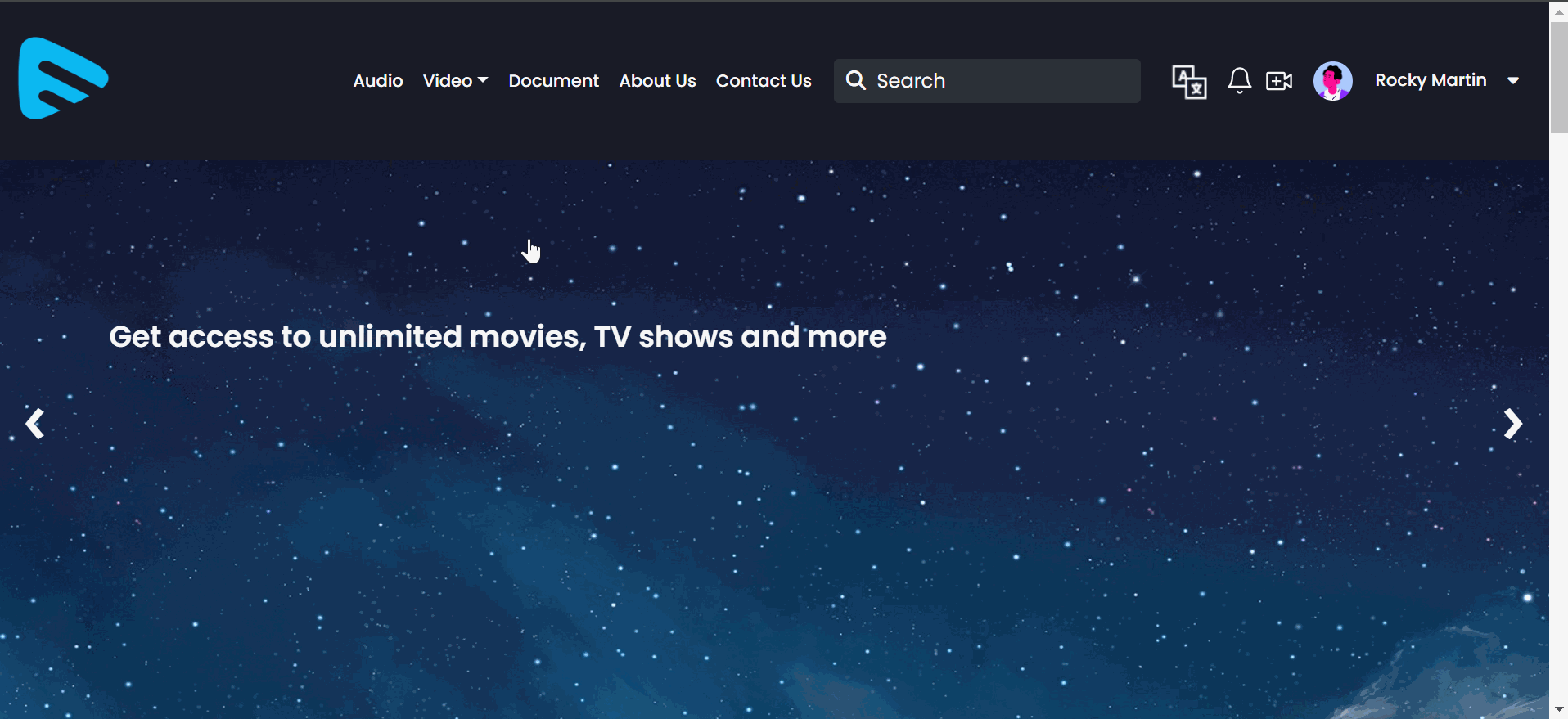Select the Document menu item

[553, 80]
